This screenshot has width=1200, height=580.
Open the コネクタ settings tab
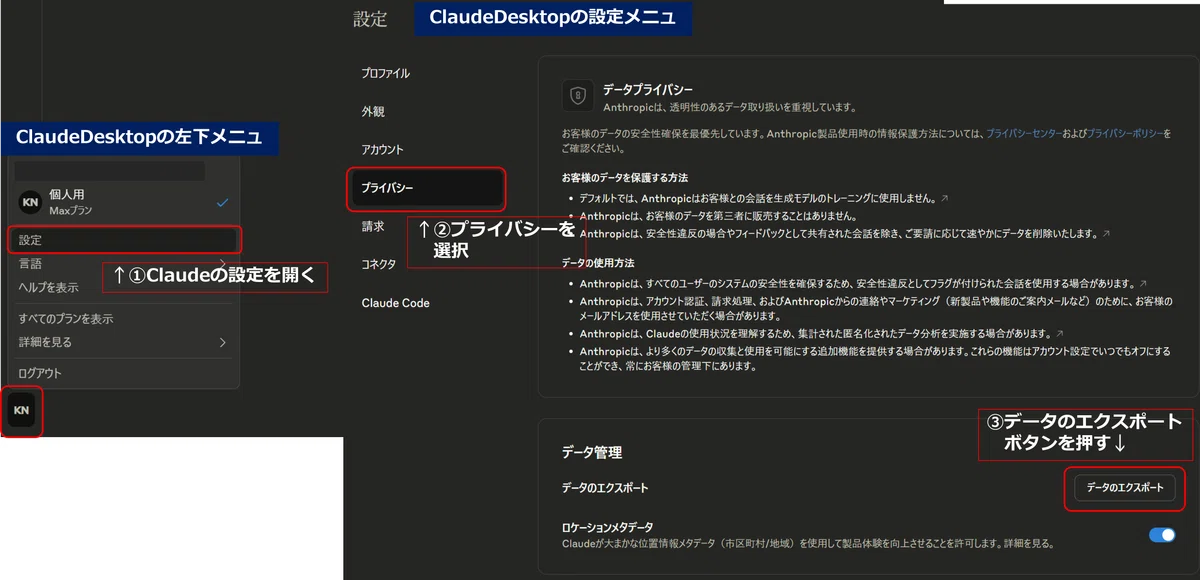379,265
